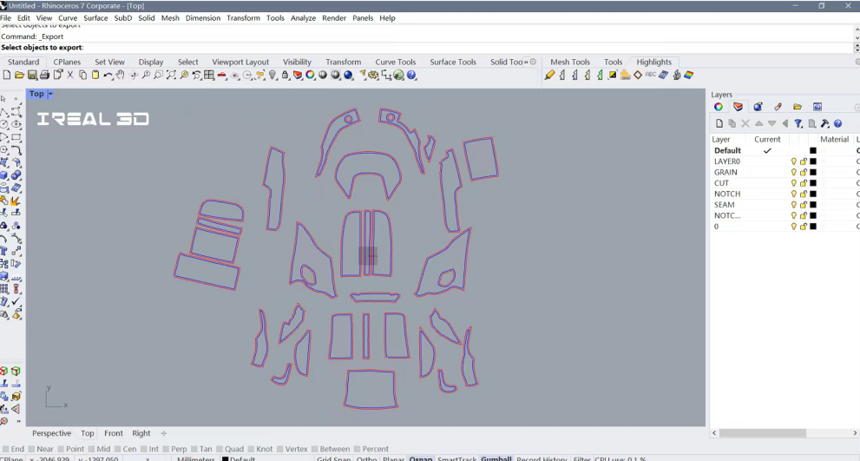Click the Cut scissors icon
This screenshot has width=860, height=461.
[x=70, y=75]
